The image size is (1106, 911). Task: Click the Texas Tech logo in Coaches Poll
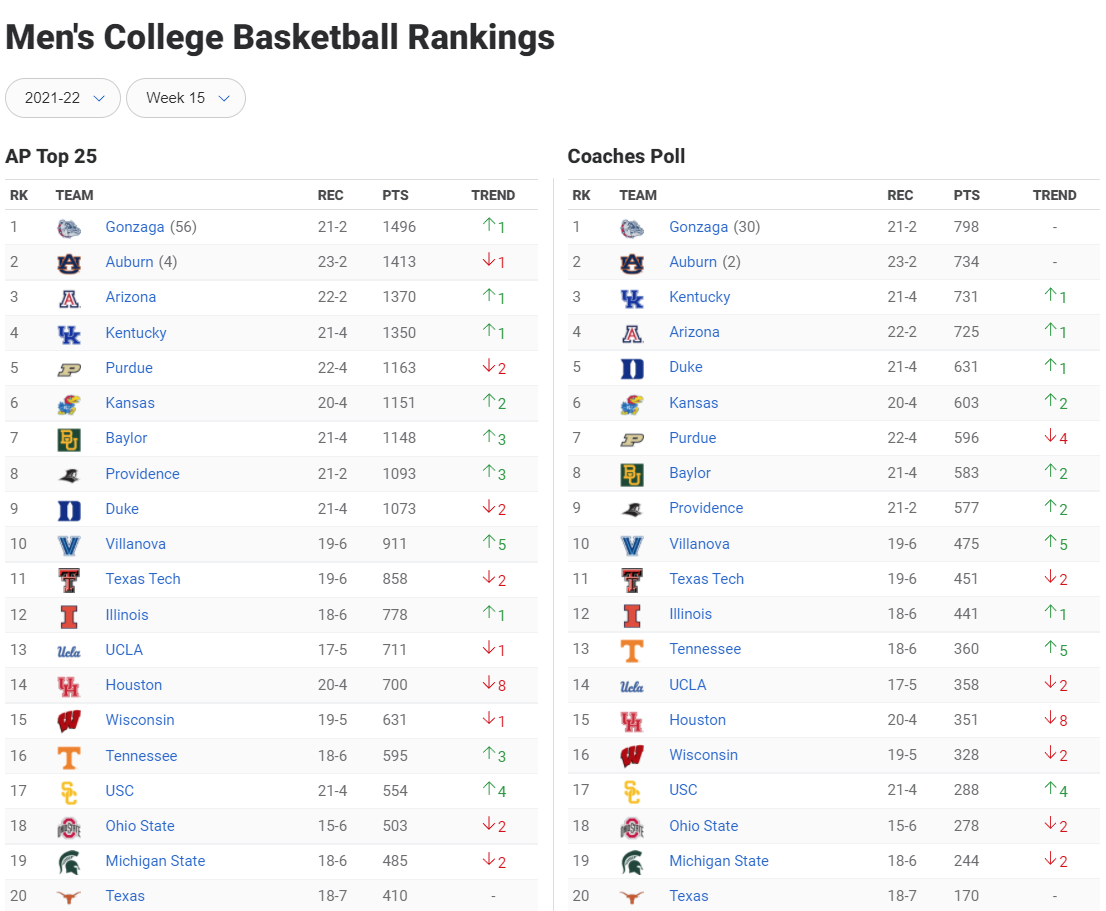632,579
